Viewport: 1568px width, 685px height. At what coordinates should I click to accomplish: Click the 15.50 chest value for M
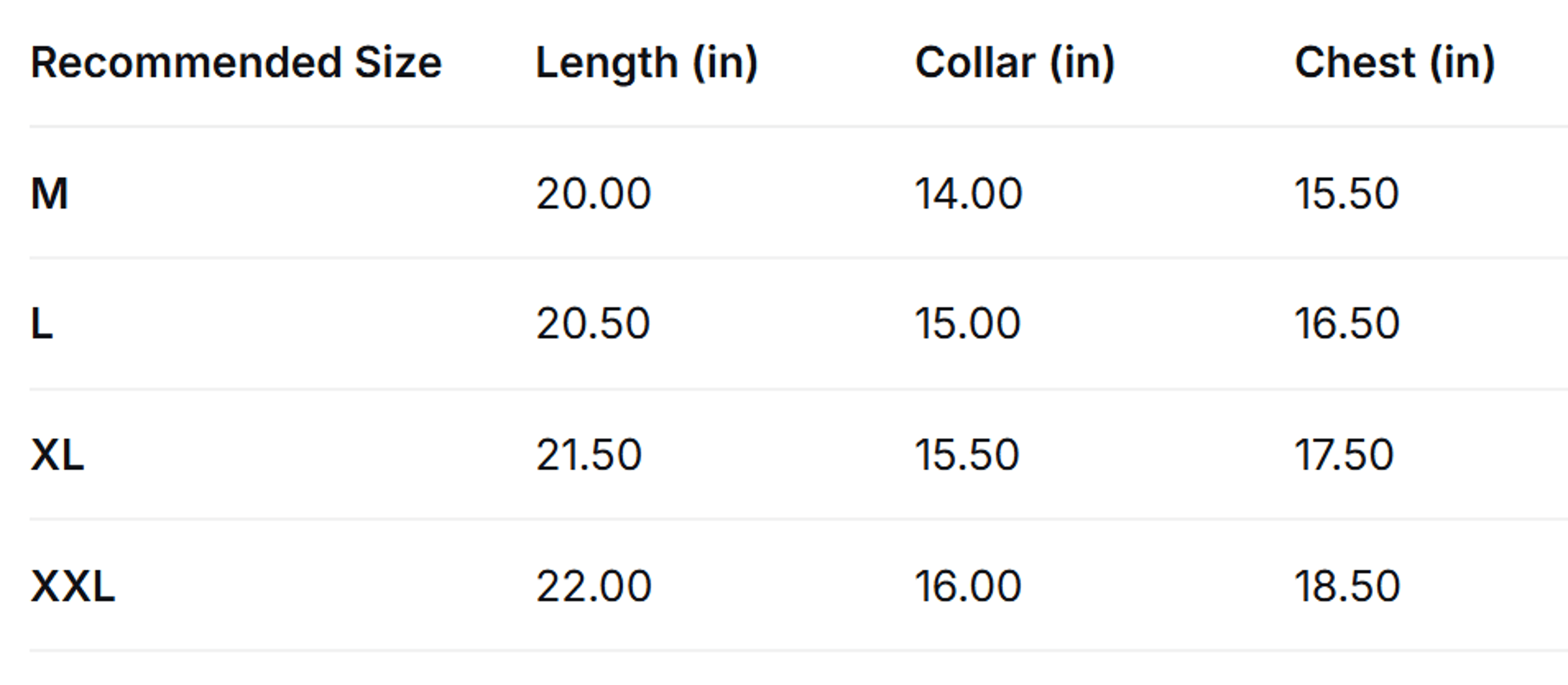pyautogui.click(x=1346, y=194)
